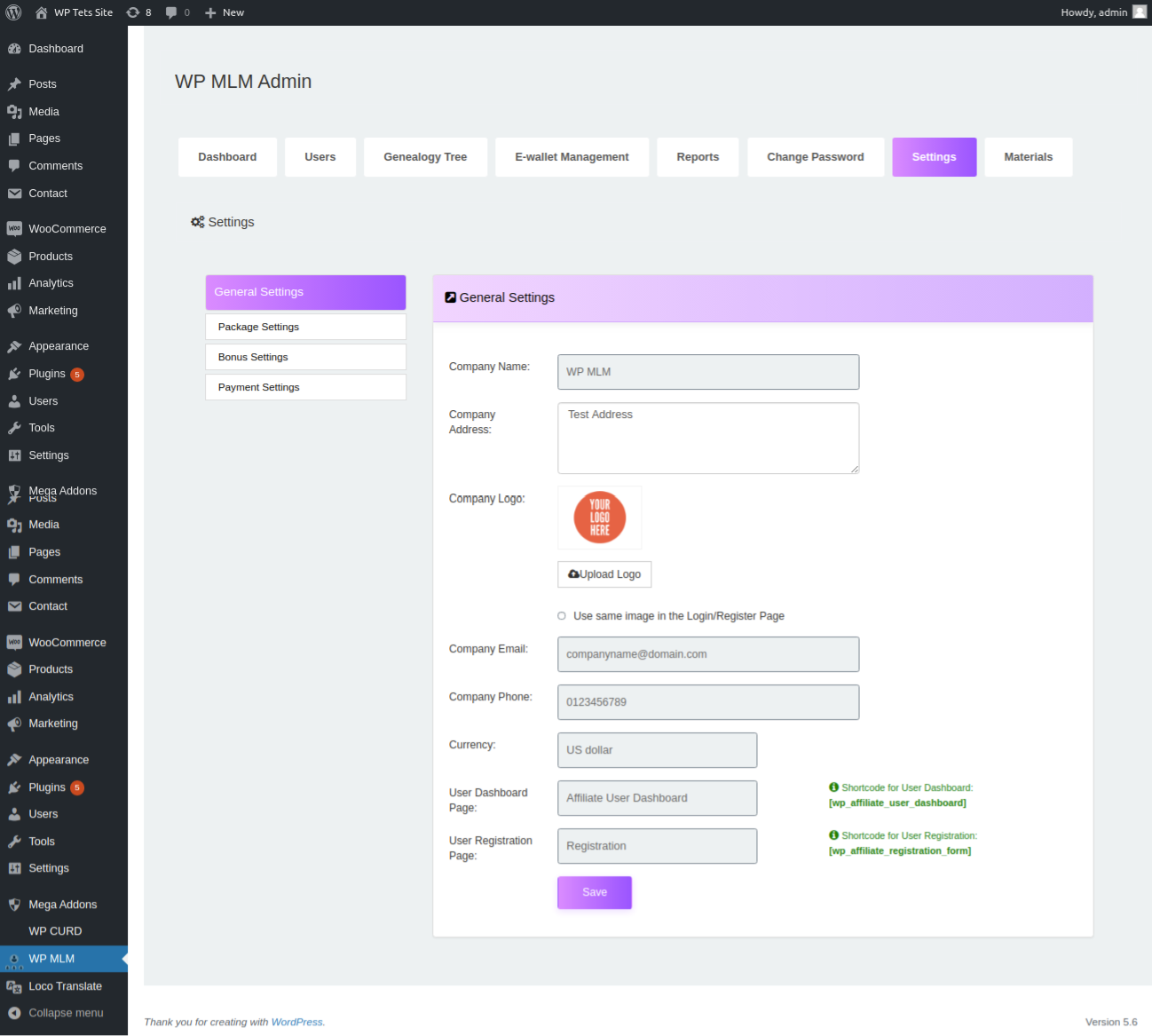The image size is (1152, 1036).
Task: Select Use same image in Login/Register radio
Action: [x=562, y=616]
